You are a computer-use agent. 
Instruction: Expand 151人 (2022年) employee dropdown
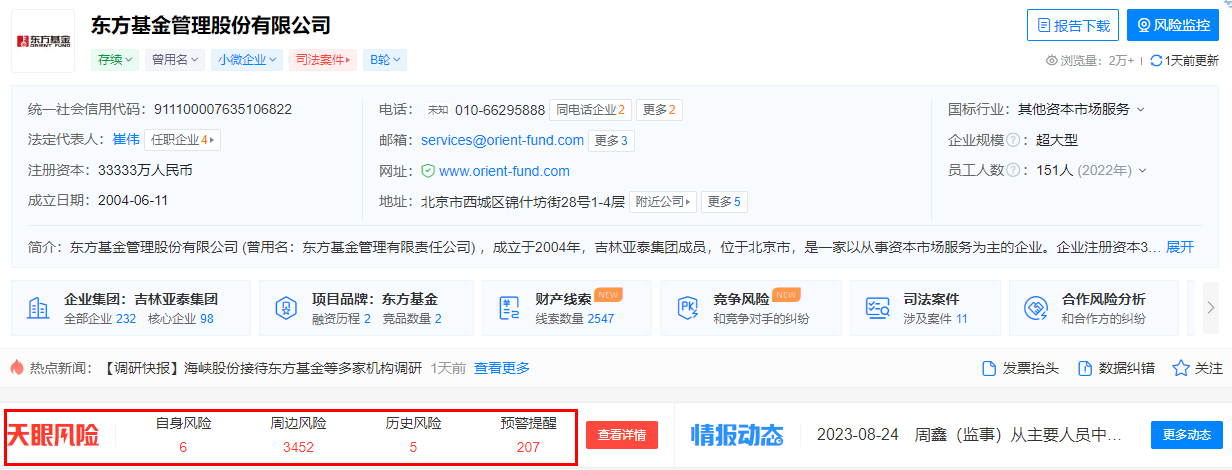pos(1090,170)
